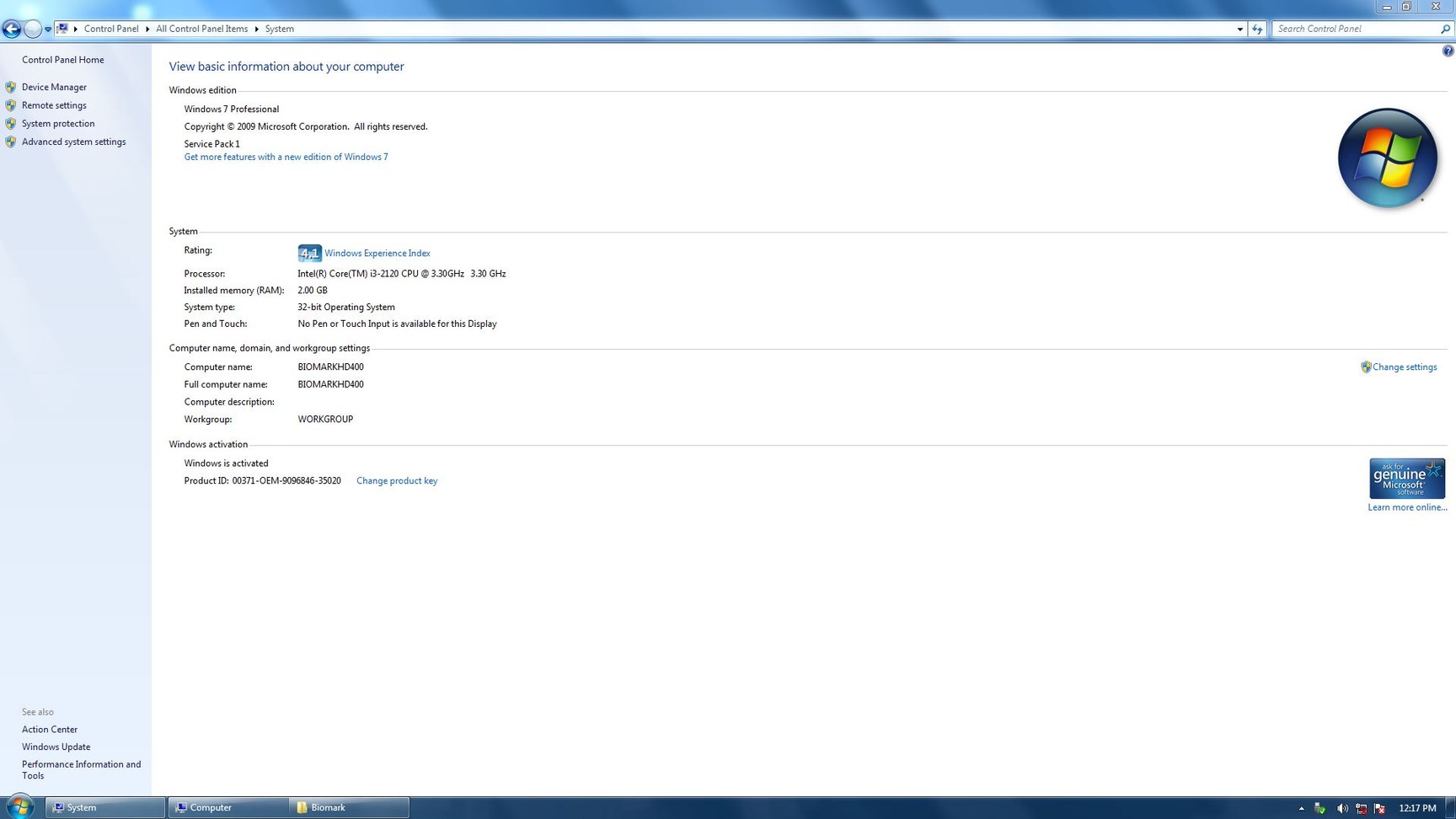
Task: Select Control Panel in the address breadcrumb
Action: tap(111, 29)
